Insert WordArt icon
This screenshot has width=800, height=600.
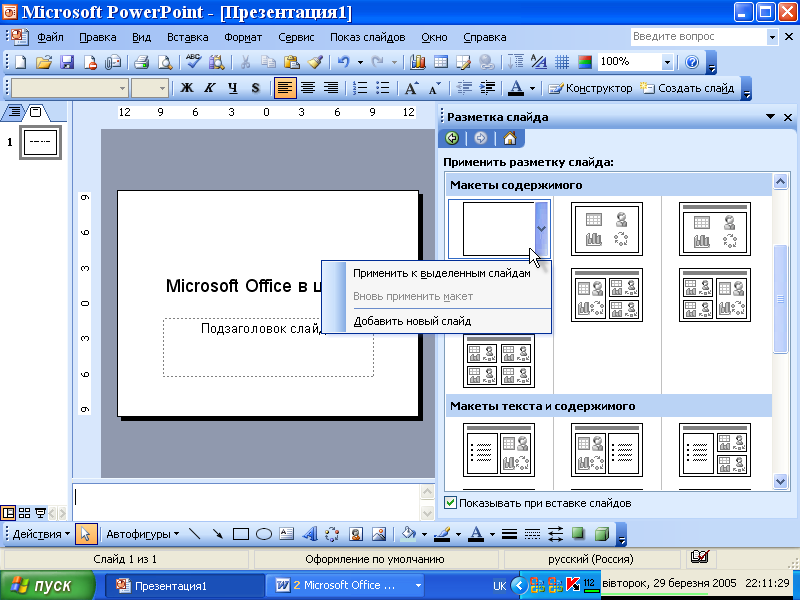[310, 534]
